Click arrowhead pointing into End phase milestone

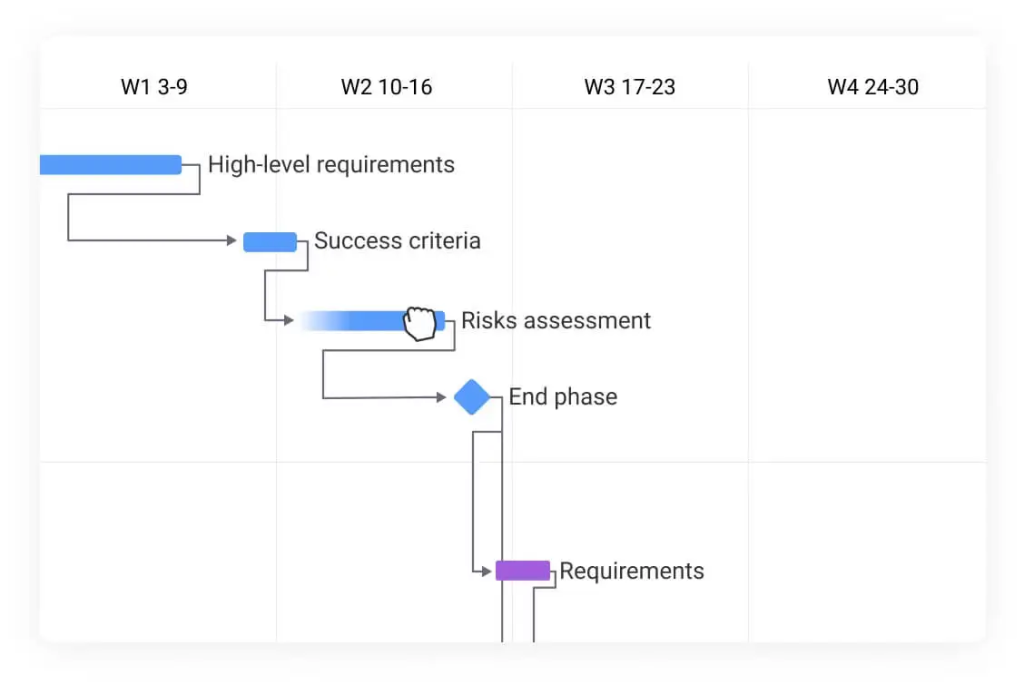coord(441,398)
